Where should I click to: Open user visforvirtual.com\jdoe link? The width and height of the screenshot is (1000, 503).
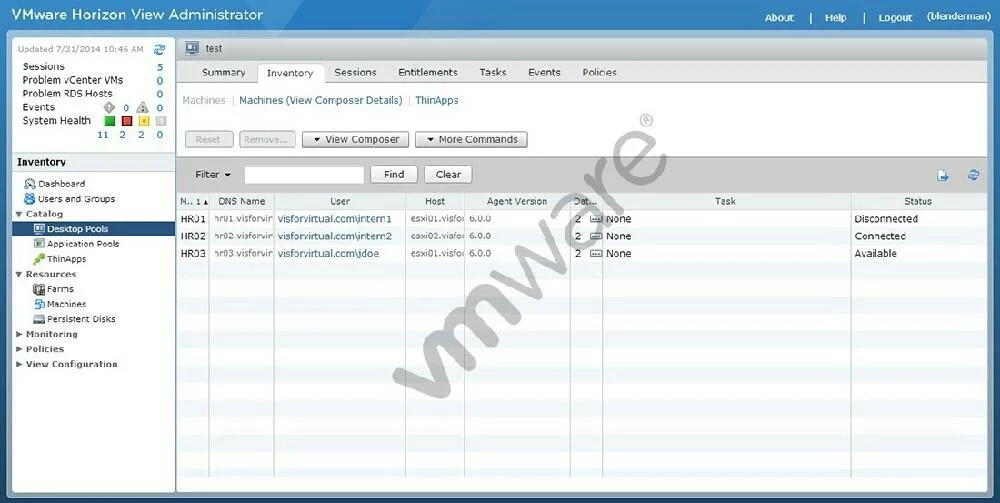328,253
